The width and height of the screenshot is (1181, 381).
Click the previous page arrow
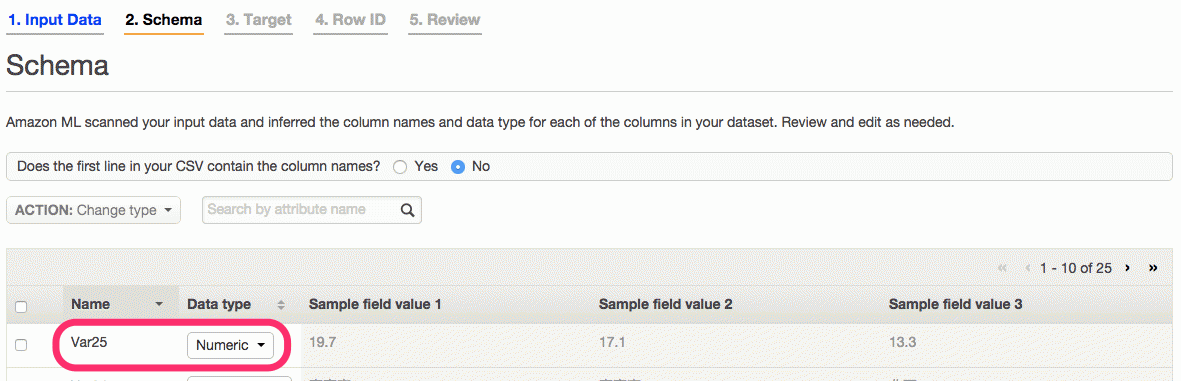pyautogui.click(x=1027, y=268)
